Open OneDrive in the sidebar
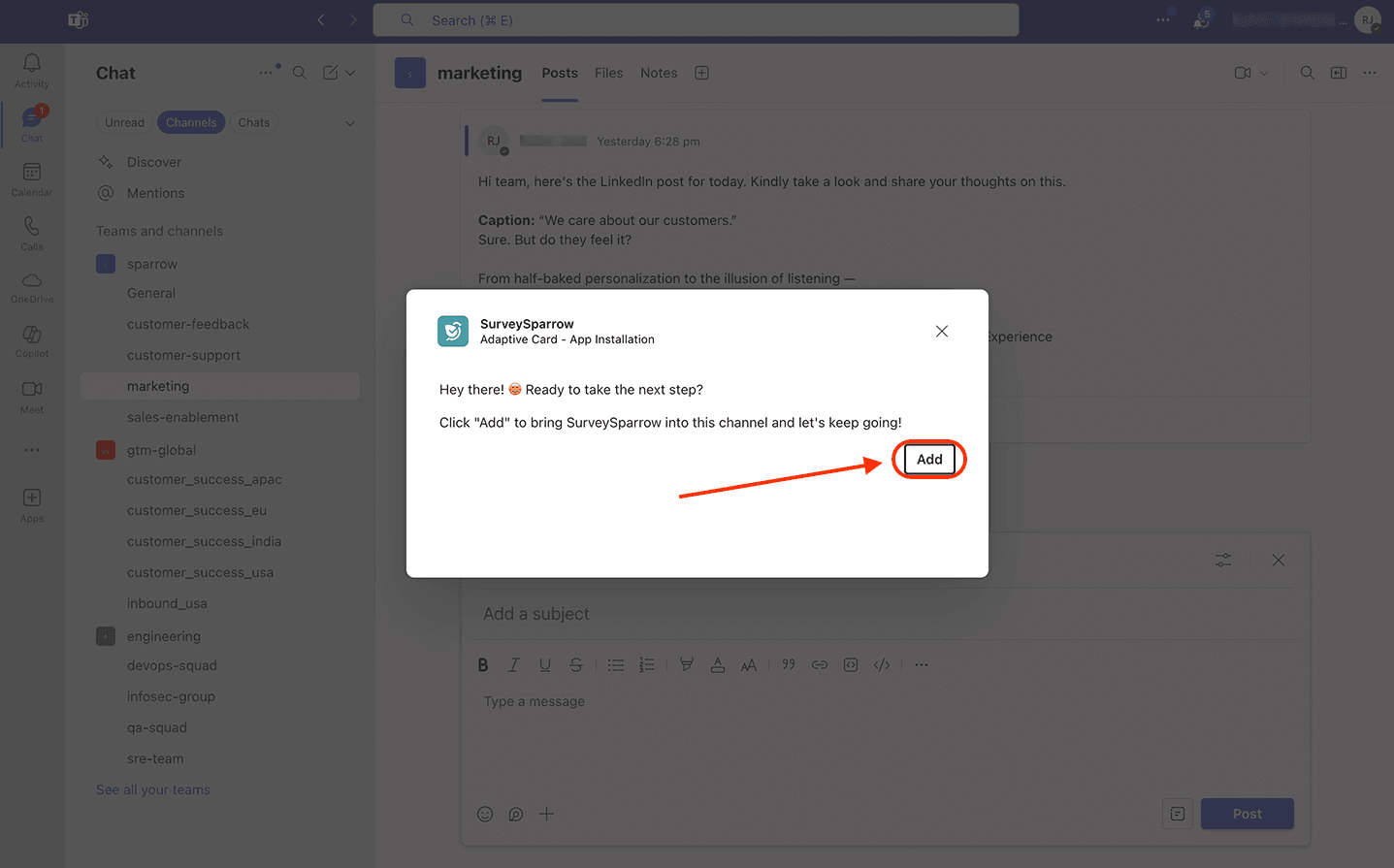 pos(32,286)
